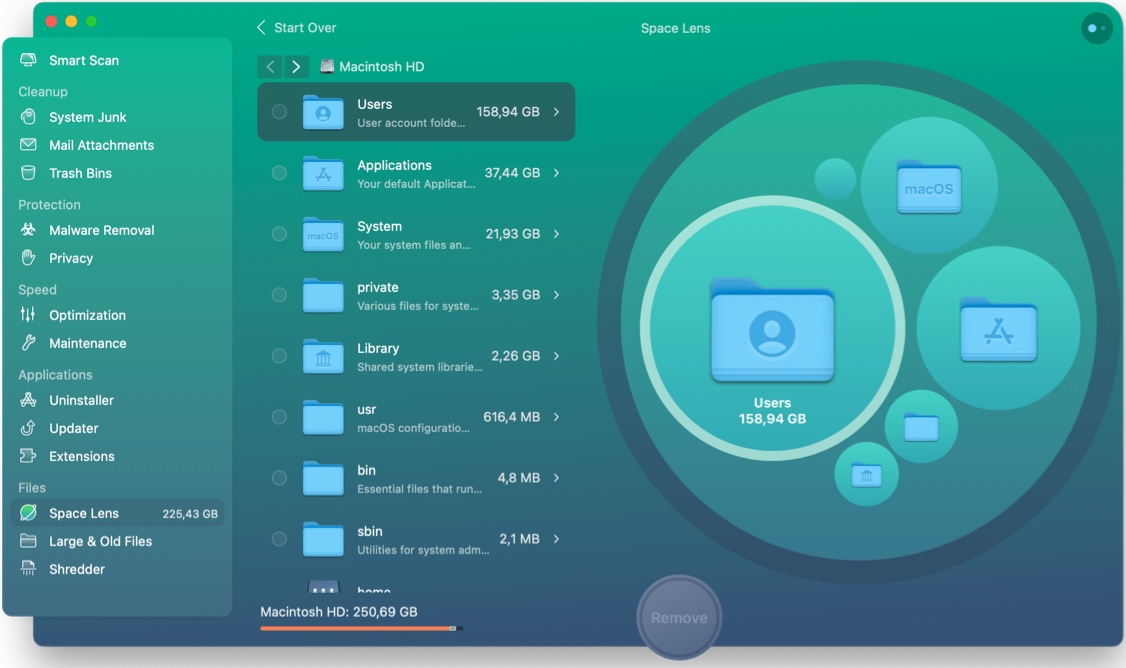Expand the sbin folder with its chevron
1126x668 pixels.
click(x=557, y=539)
